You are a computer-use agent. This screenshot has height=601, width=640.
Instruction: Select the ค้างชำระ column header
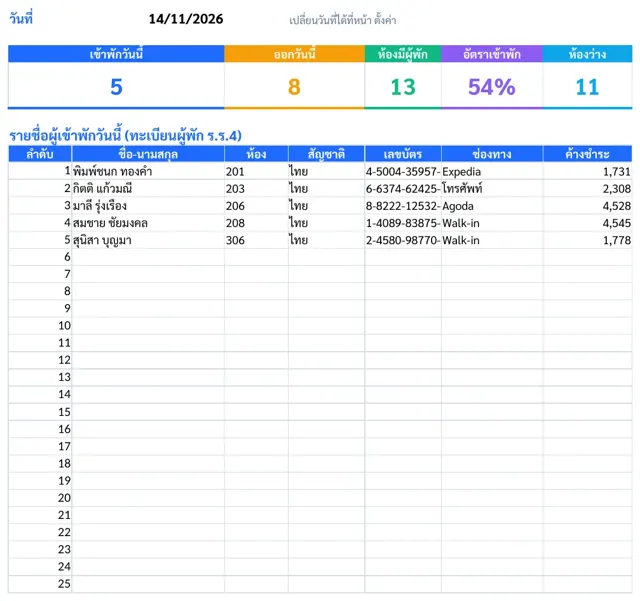point(587,154)
